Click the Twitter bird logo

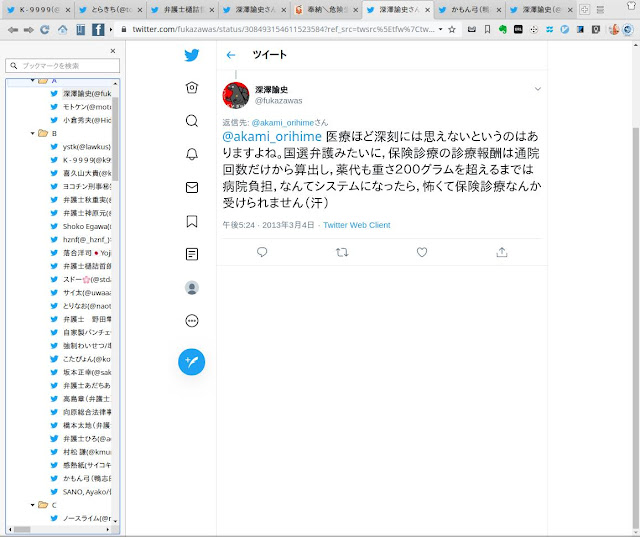point(191,55)
